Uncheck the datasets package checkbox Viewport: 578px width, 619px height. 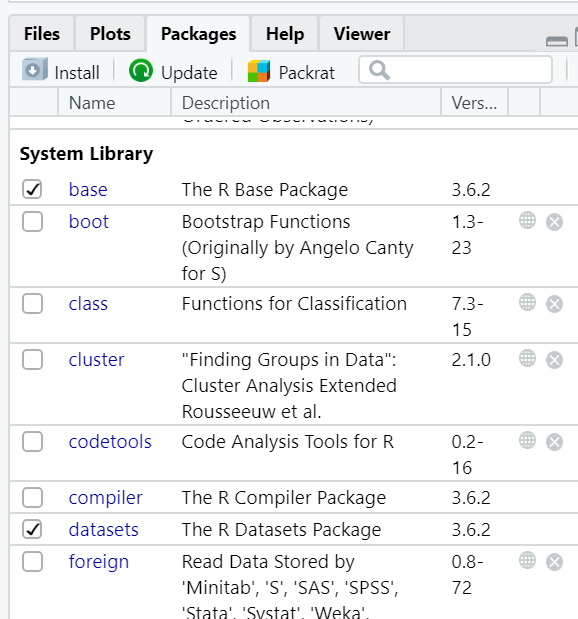tap(32, 529)
